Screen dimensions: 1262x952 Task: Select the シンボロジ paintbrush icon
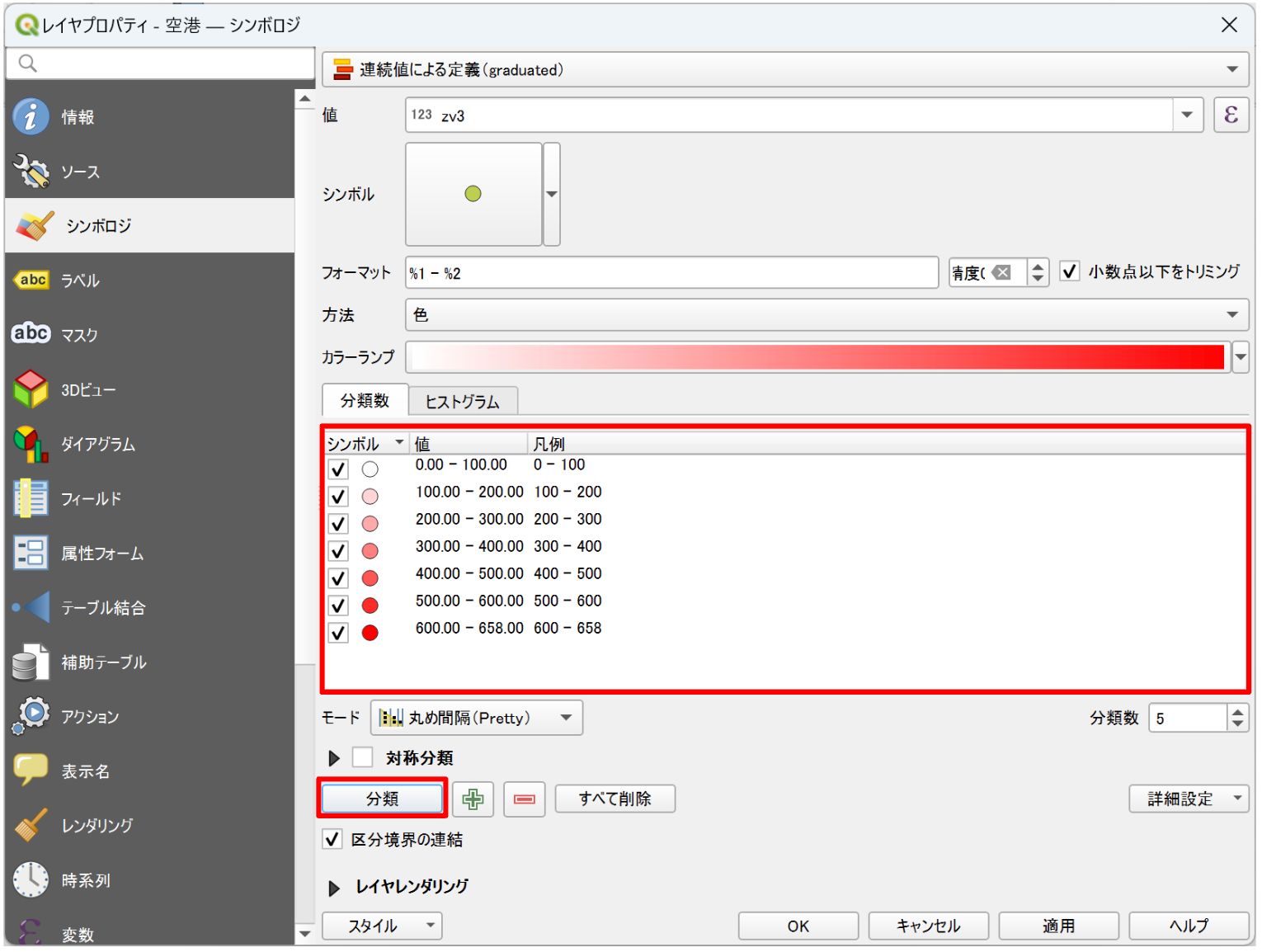35,225
